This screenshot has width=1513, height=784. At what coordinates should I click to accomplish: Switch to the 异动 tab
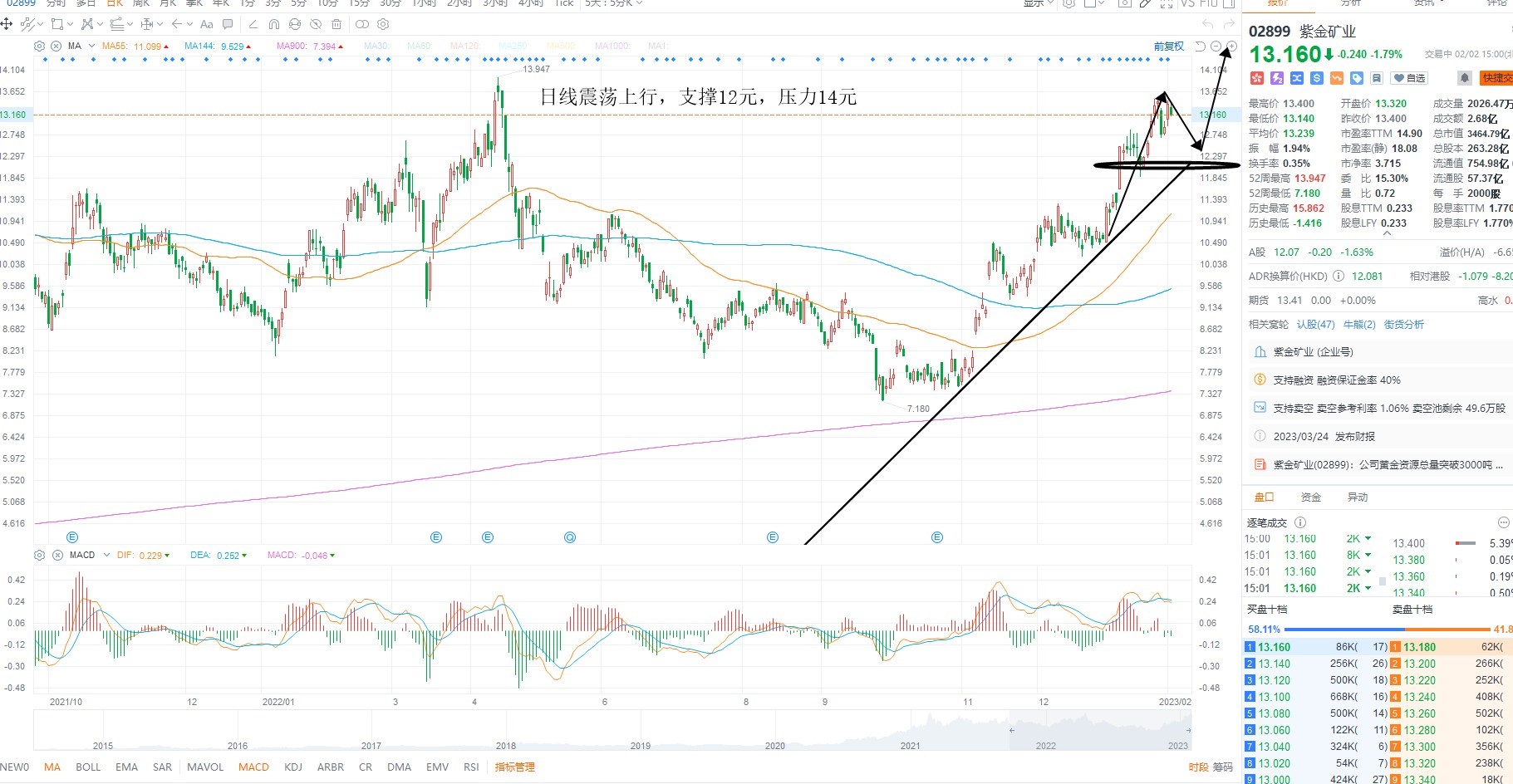(x=1358, y=497)
